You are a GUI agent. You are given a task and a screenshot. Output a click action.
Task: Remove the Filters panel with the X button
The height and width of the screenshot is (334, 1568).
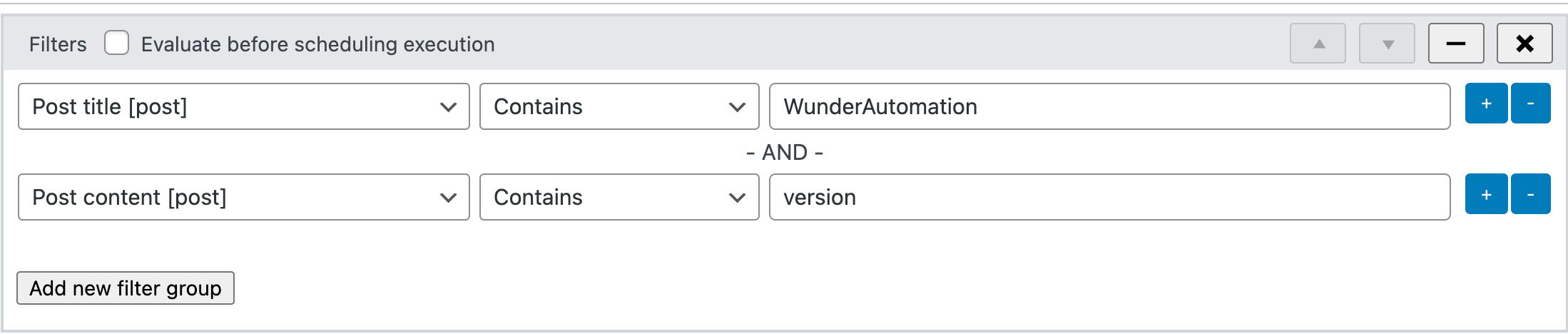[x=1524, y=44]
